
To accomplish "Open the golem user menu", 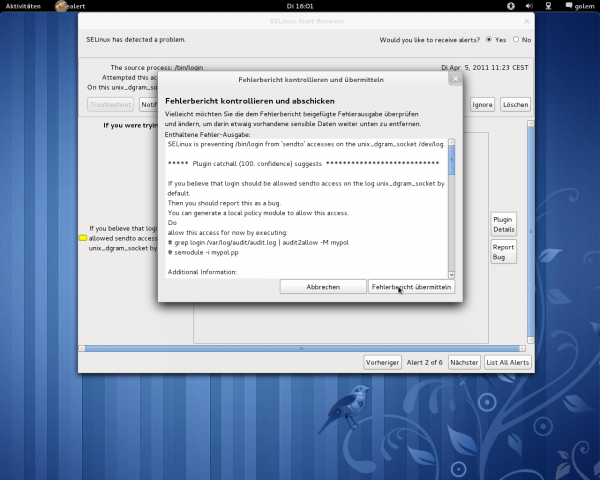I will tap(580, 6).
